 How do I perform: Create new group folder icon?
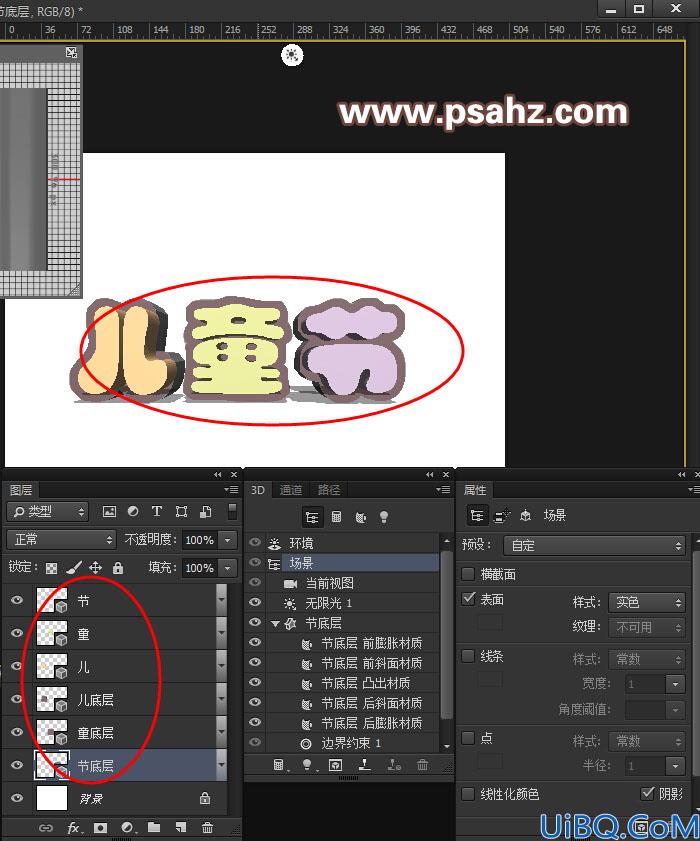[154, 828]
